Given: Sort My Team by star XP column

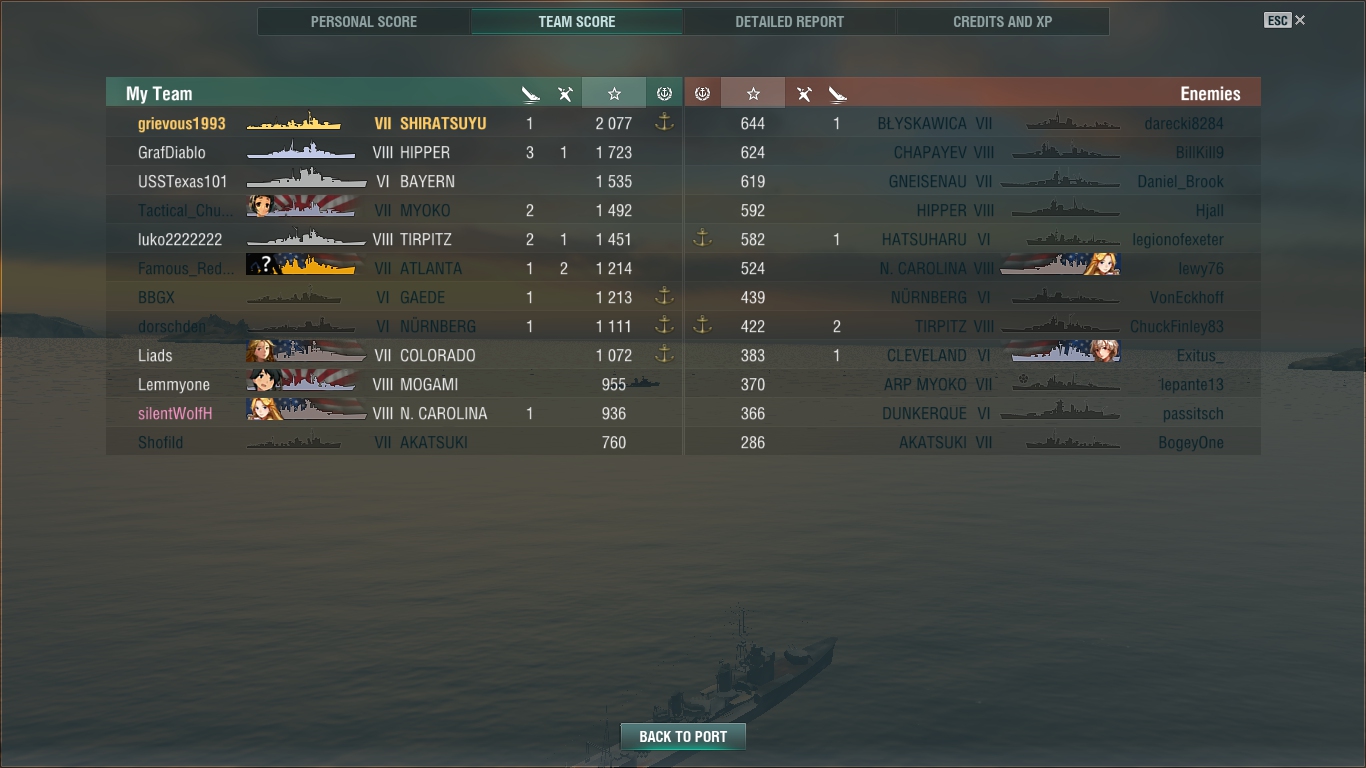Looking at the screenshot, I should [x=614, y=93].
